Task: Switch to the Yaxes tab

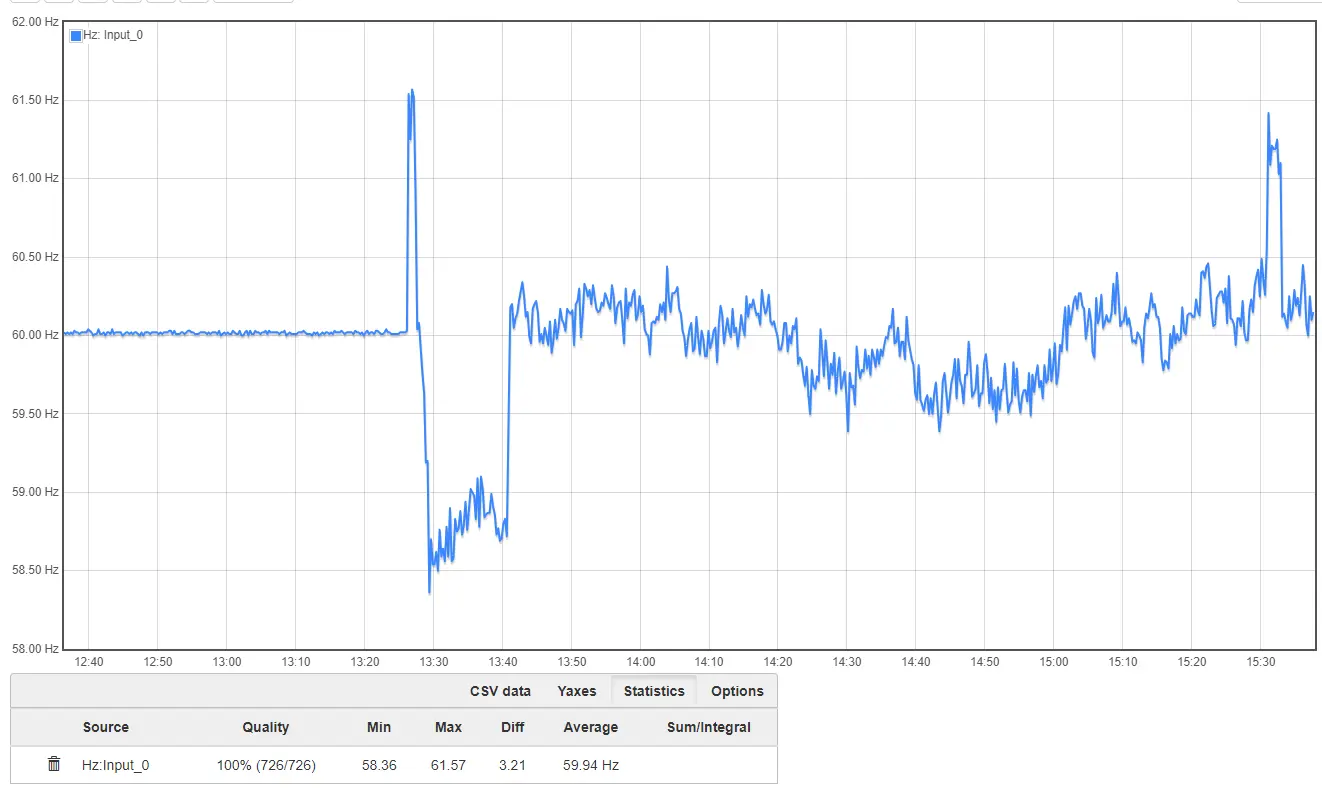Action: [x=577, y=691]
